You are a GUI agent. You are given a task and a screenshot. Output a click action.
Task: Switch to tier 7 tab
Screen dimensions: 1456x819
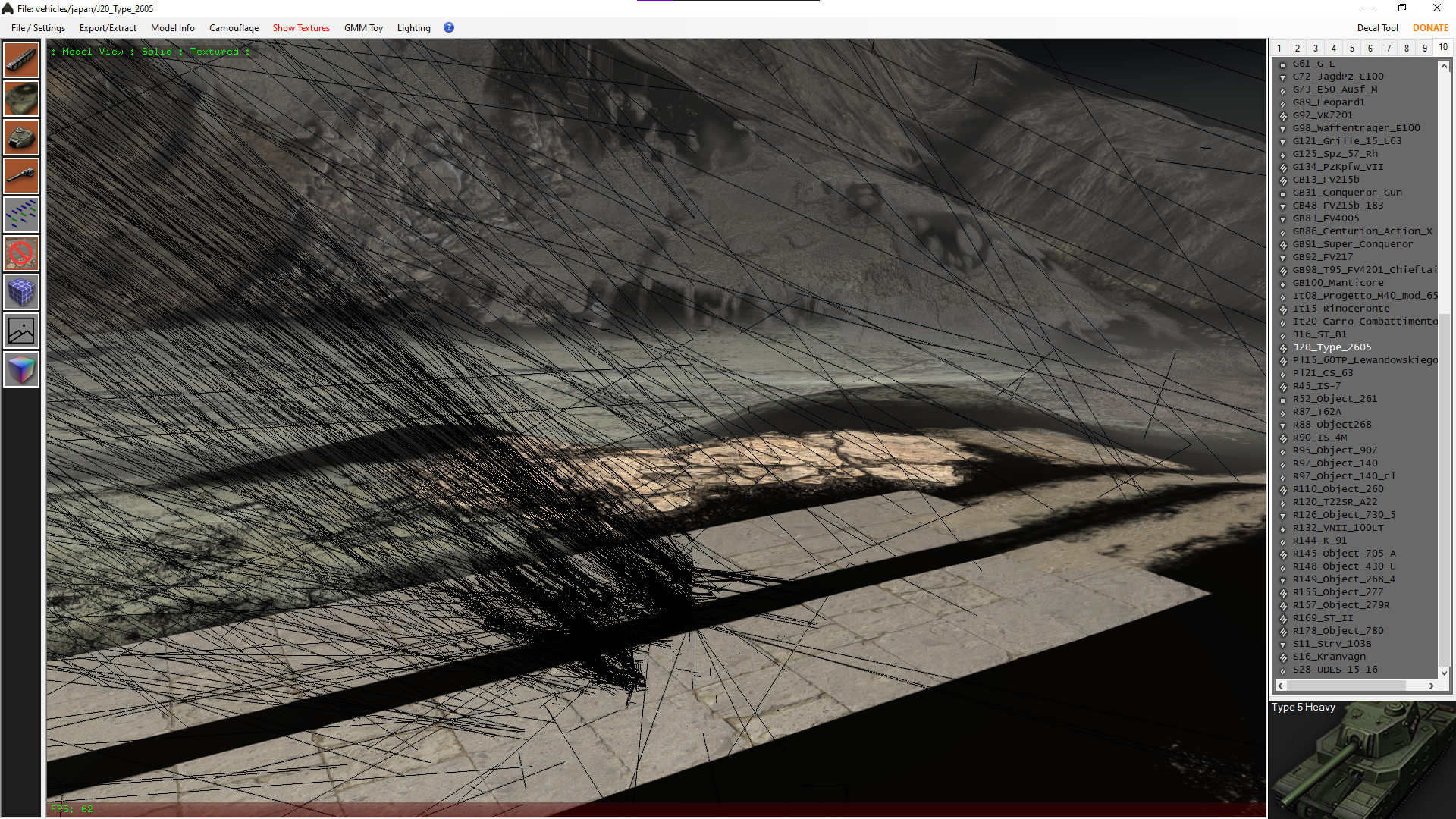point(1389,48)
